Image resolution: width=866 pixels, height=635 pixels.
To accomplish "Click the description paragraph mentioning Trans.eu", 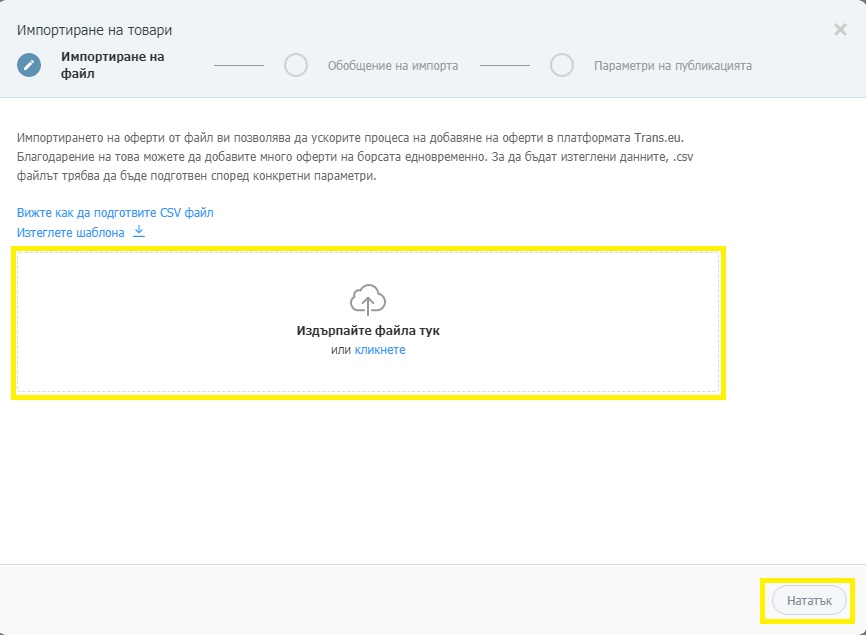I will (355, 157).
